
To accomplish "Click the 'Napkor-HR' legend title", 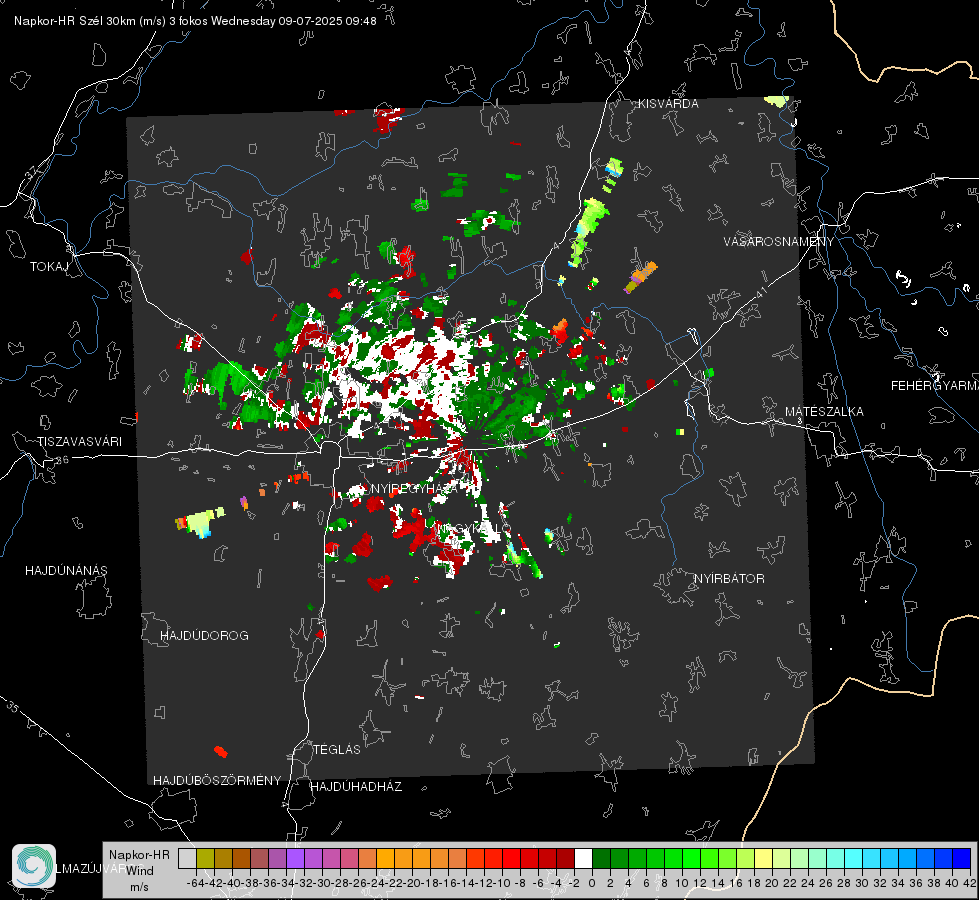I will (139, 855).
